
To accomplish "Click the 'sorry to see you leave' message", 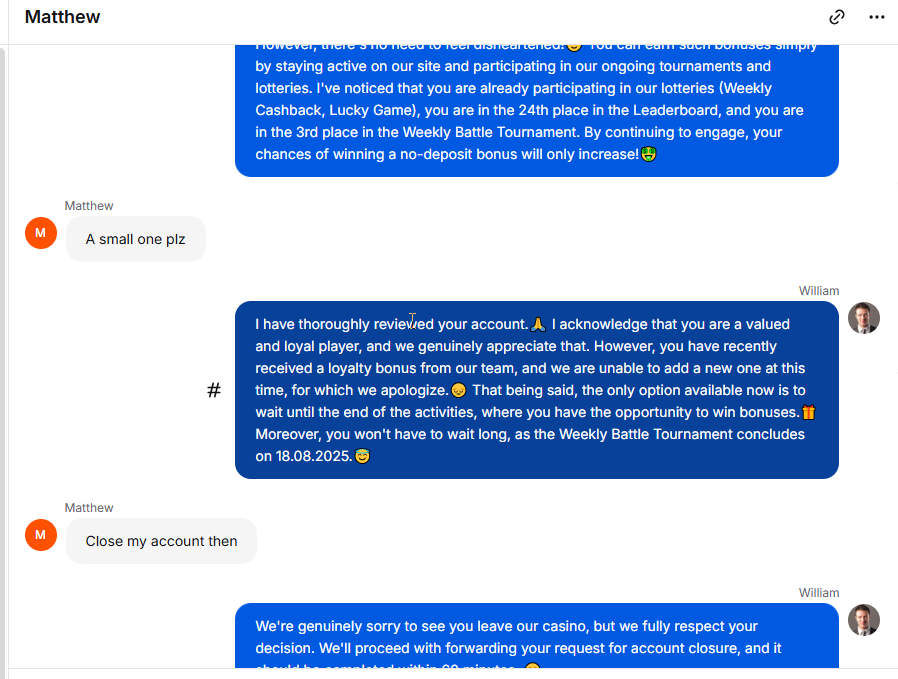I will (x=537, y=635).
